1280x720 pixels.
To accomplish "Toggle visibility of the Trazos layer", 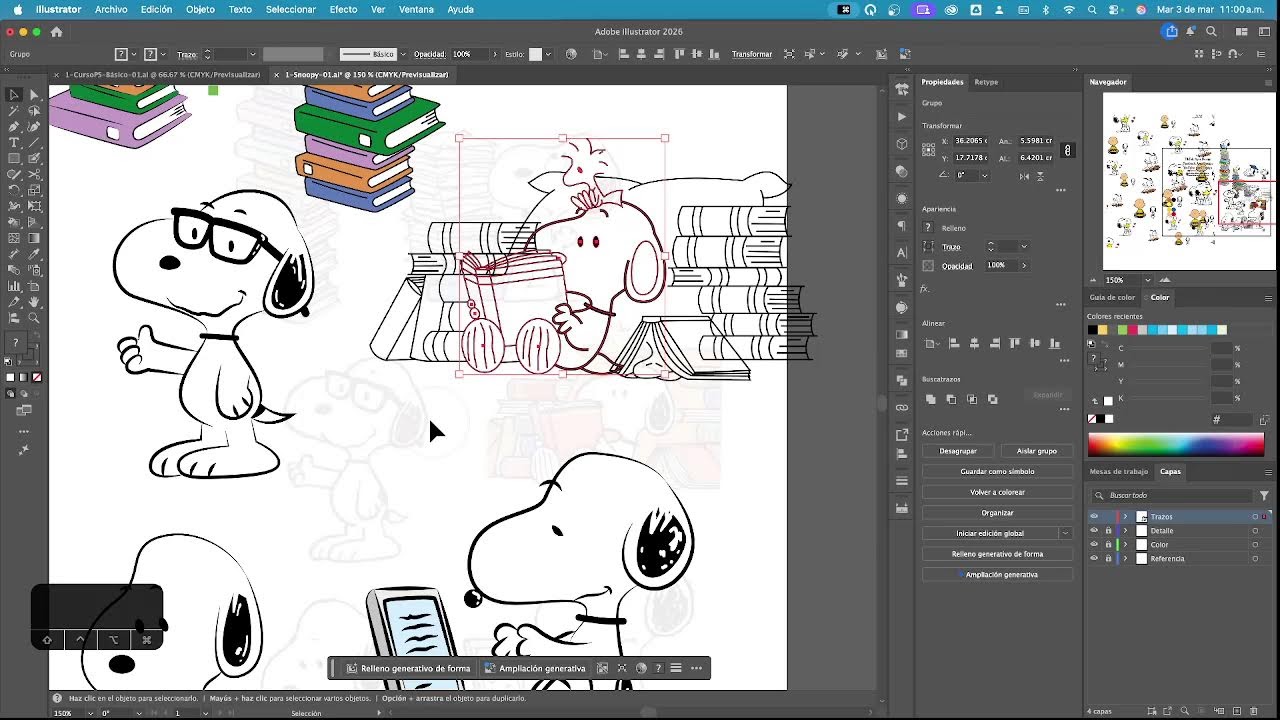I will pyautogui.click(x=1094, y=517).
